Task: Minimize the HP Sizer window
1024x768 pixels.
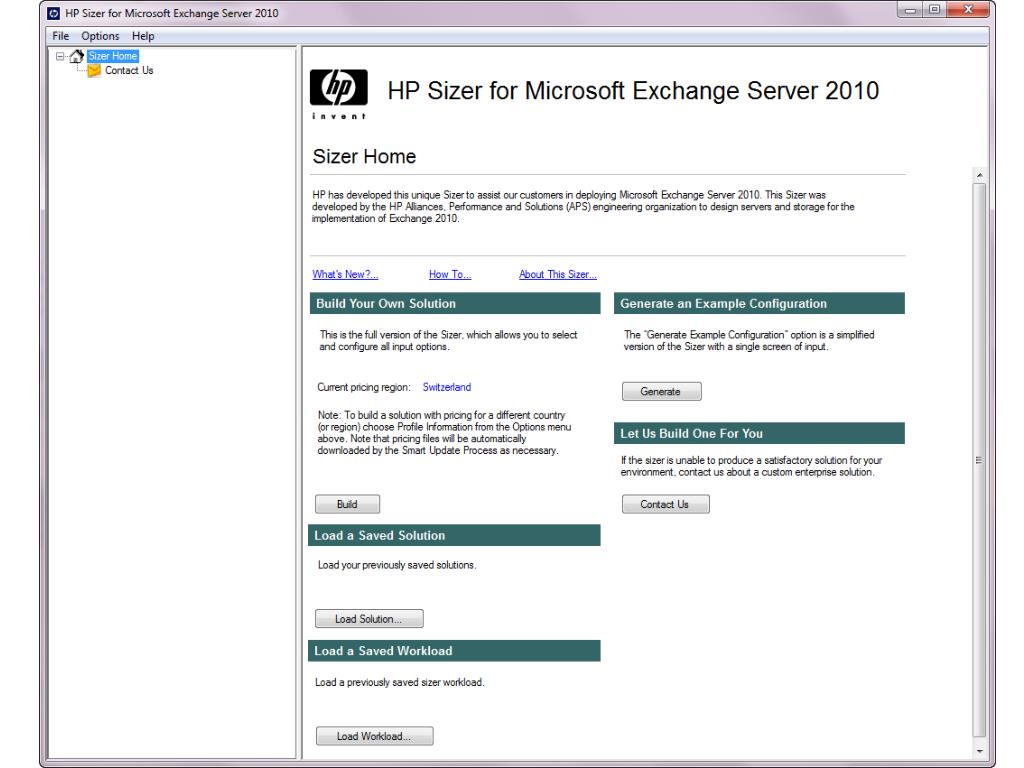Action: click(910, 10)
